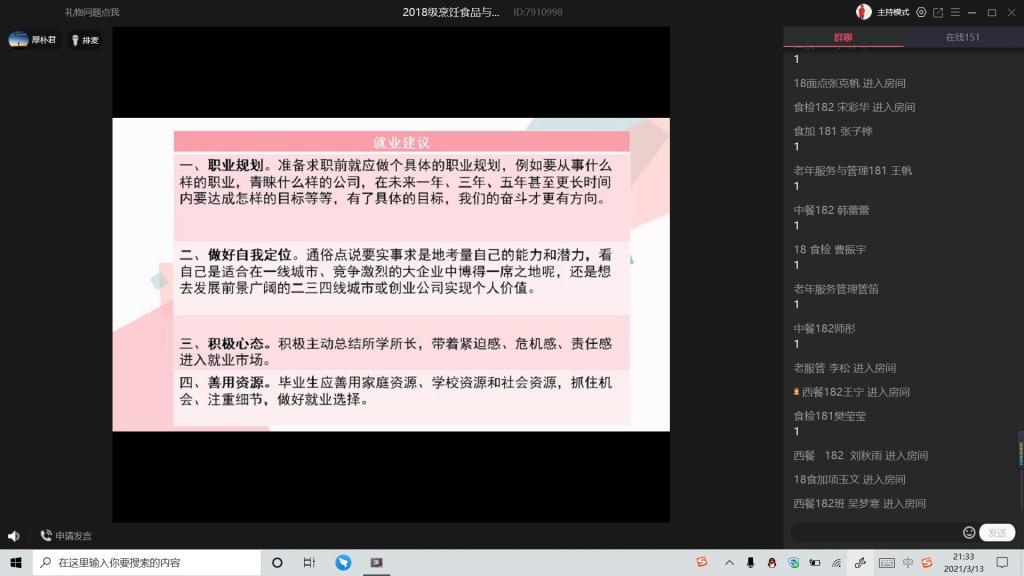Open 厚朴君 host profile avatar

point(19,40)
